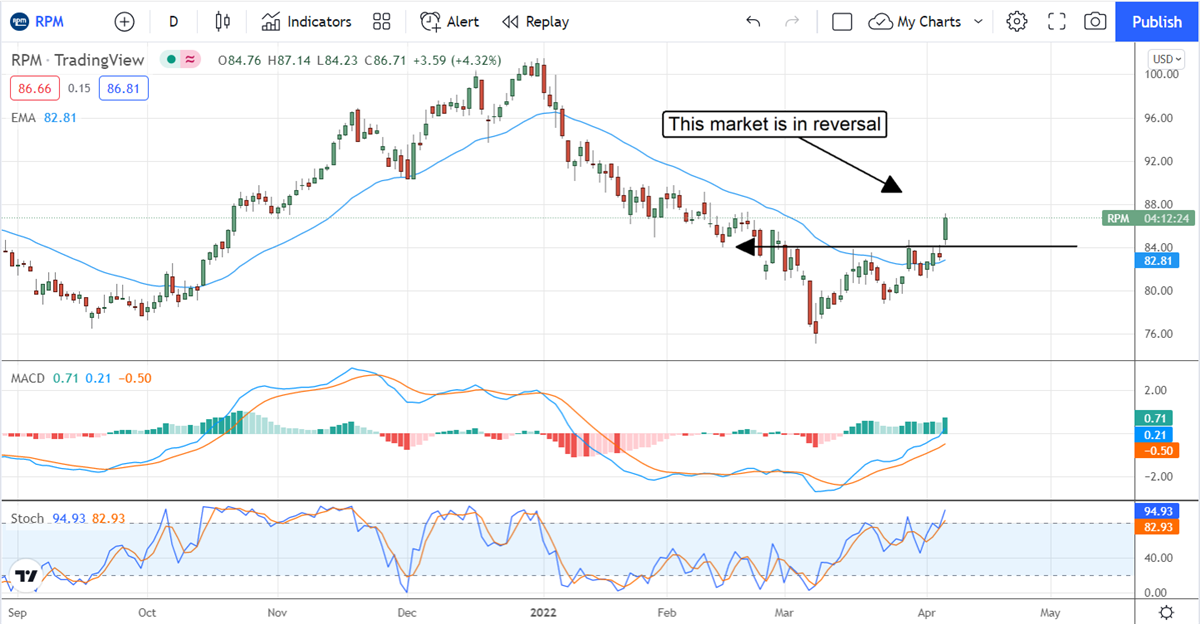Click the 86.66 sell price box
This screenshot has height=624, width=1200.
tap(35, 89)
